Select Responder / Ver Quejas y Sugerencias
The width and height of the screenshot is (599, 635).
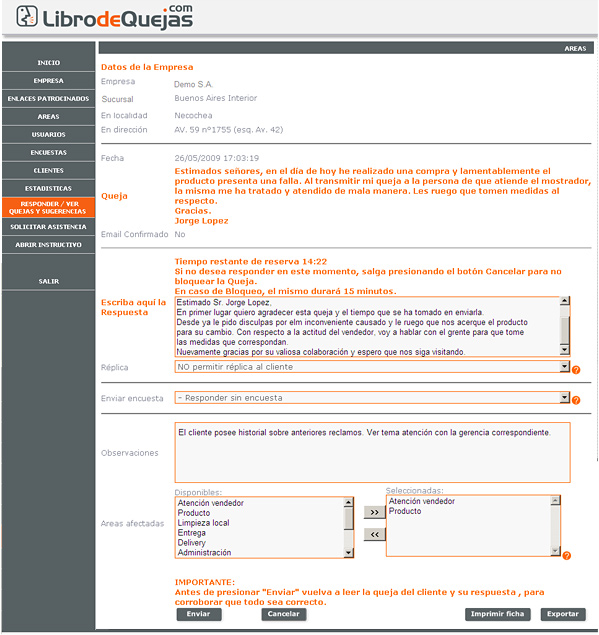click(49, 207)
